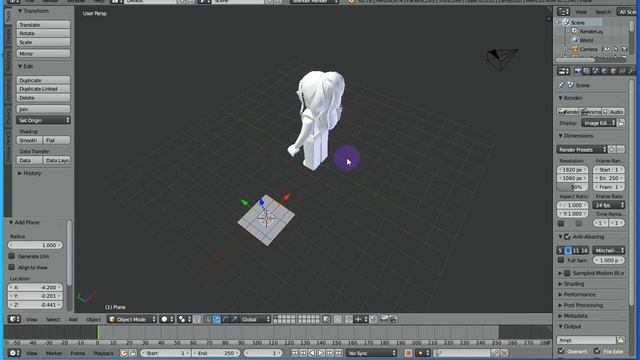Jump to the first frame
The height and width of the screenshot is (360, 640).
pos(294,353)
